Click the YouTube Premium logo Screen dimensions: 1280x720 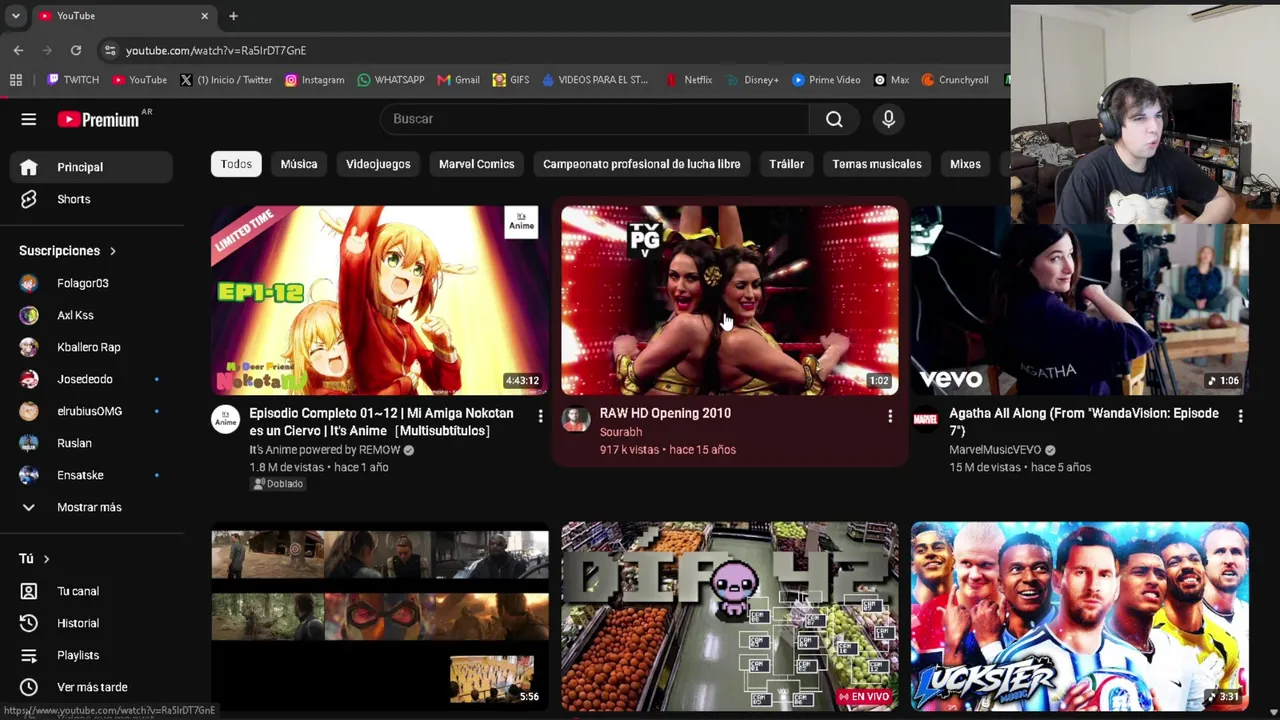click(99, 119)
